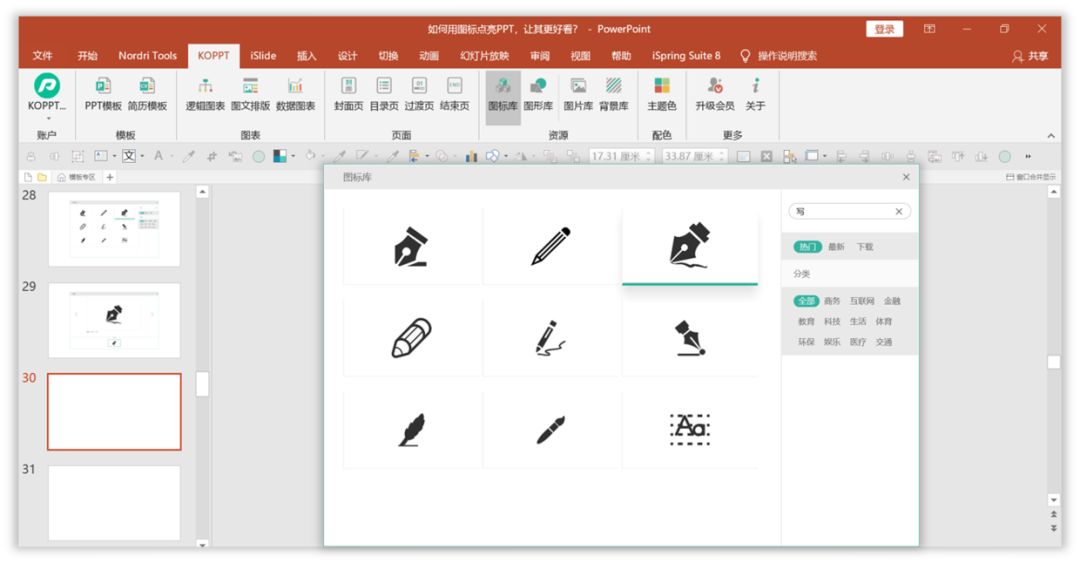
Task: Select the 最新 newest filter
Action: 836,247
